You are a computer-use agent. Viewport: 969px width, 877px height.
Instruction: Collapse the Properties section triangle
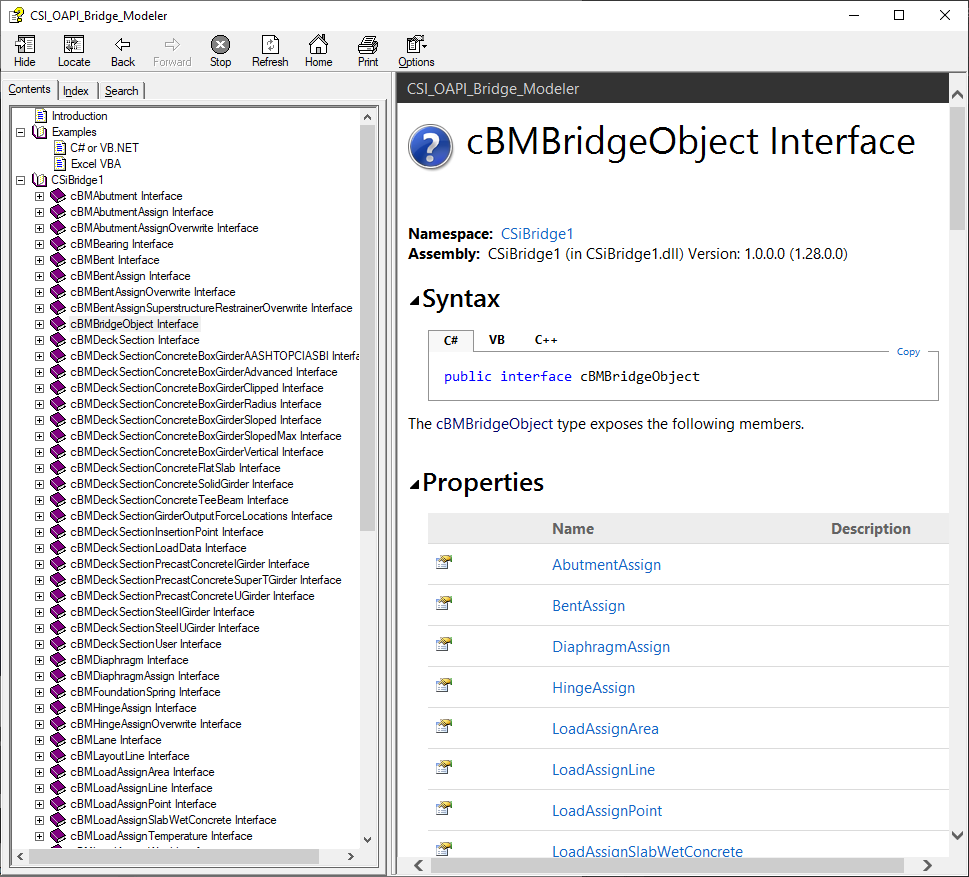(x=414, y=484)
